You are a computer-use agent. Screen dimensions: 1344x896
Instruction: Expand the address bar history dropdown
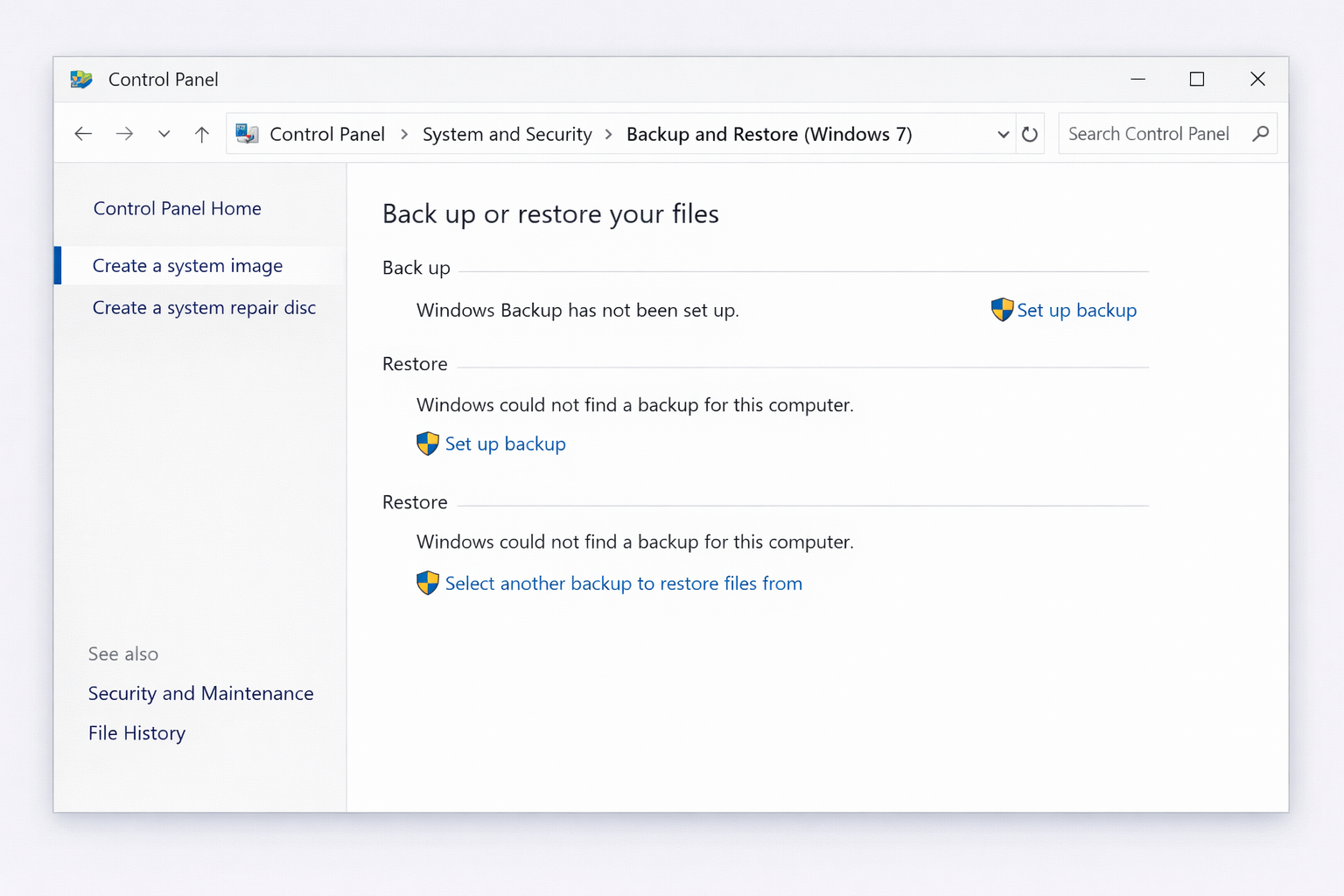(1003, 134)
